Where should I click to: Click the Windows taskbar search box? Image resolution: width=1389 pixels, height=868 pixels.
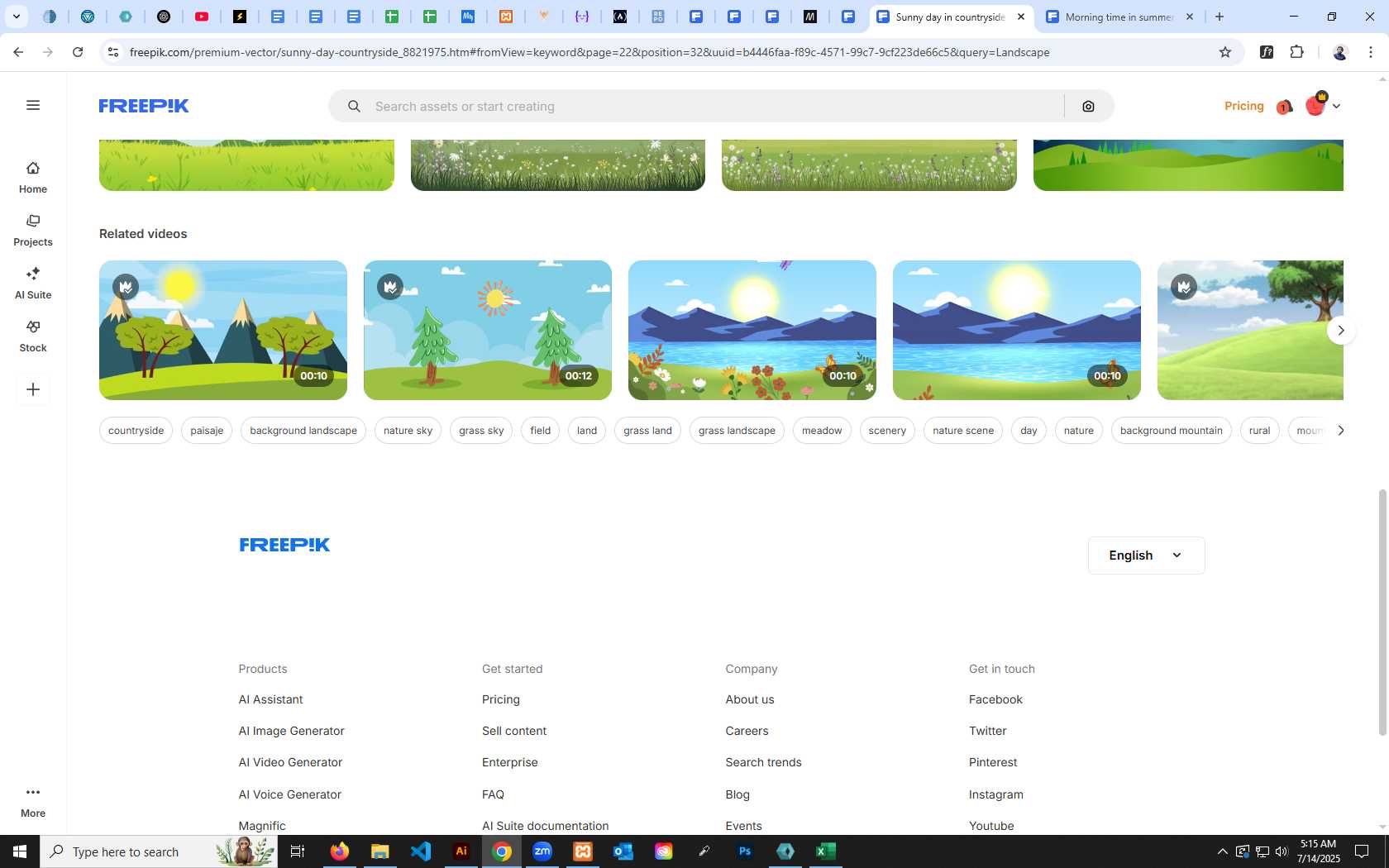[x=159, y=851]
